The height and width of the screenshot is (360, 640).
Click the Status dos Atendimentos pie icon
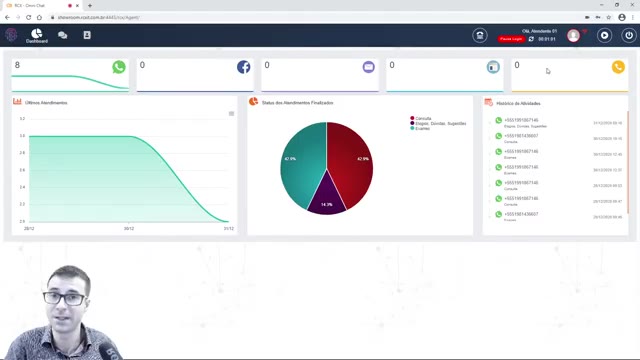pyautogui.click(x=253, y=102)
